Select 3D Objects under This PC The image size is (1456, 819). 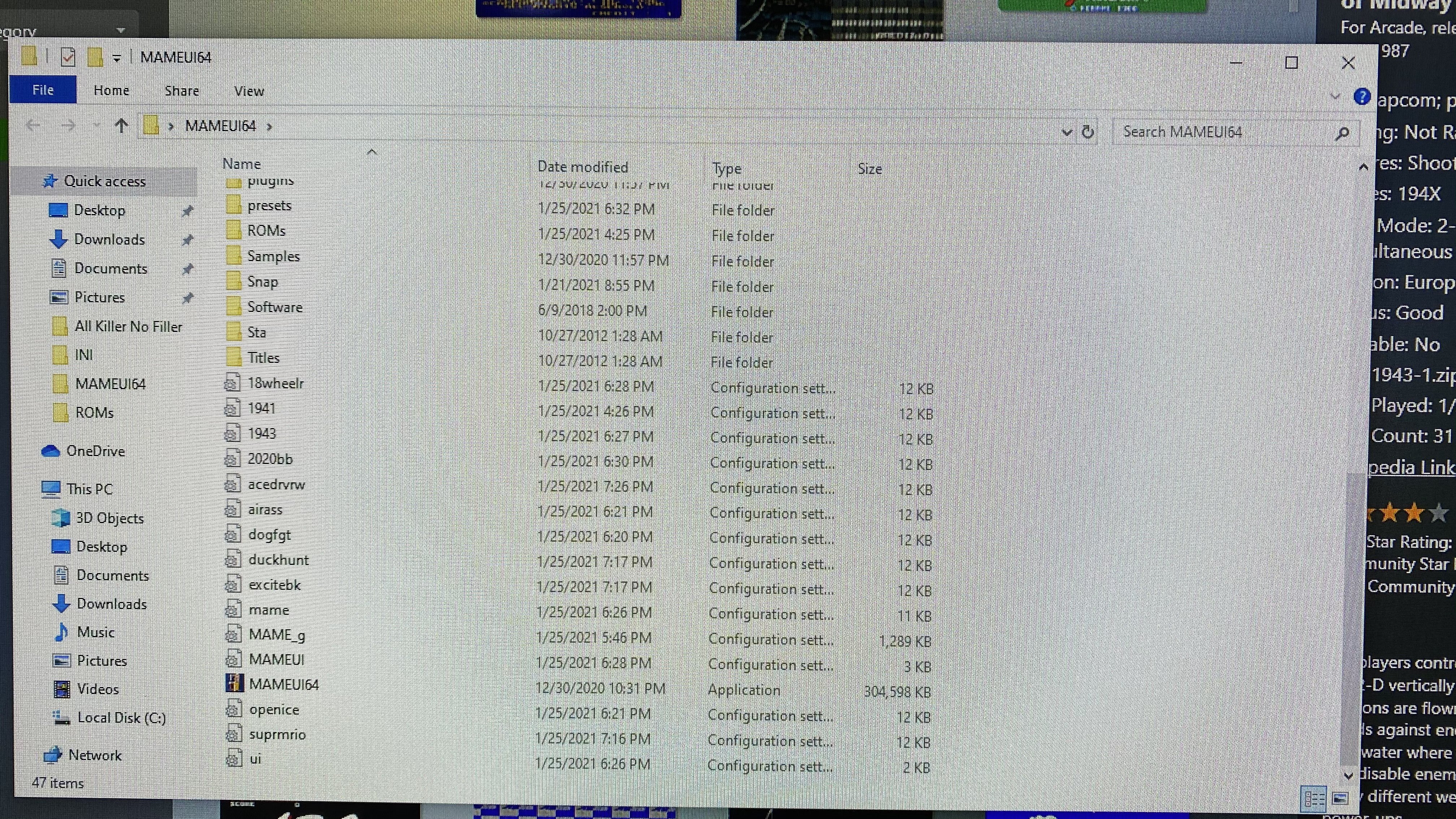pos(110,518)
